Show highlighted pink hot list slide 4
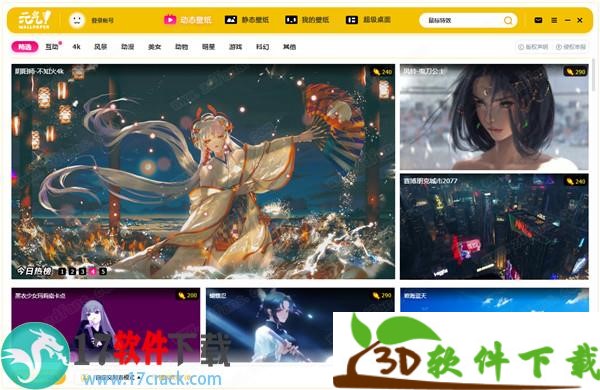This screenshot has width=600, height=390. [x=93, y=271]
